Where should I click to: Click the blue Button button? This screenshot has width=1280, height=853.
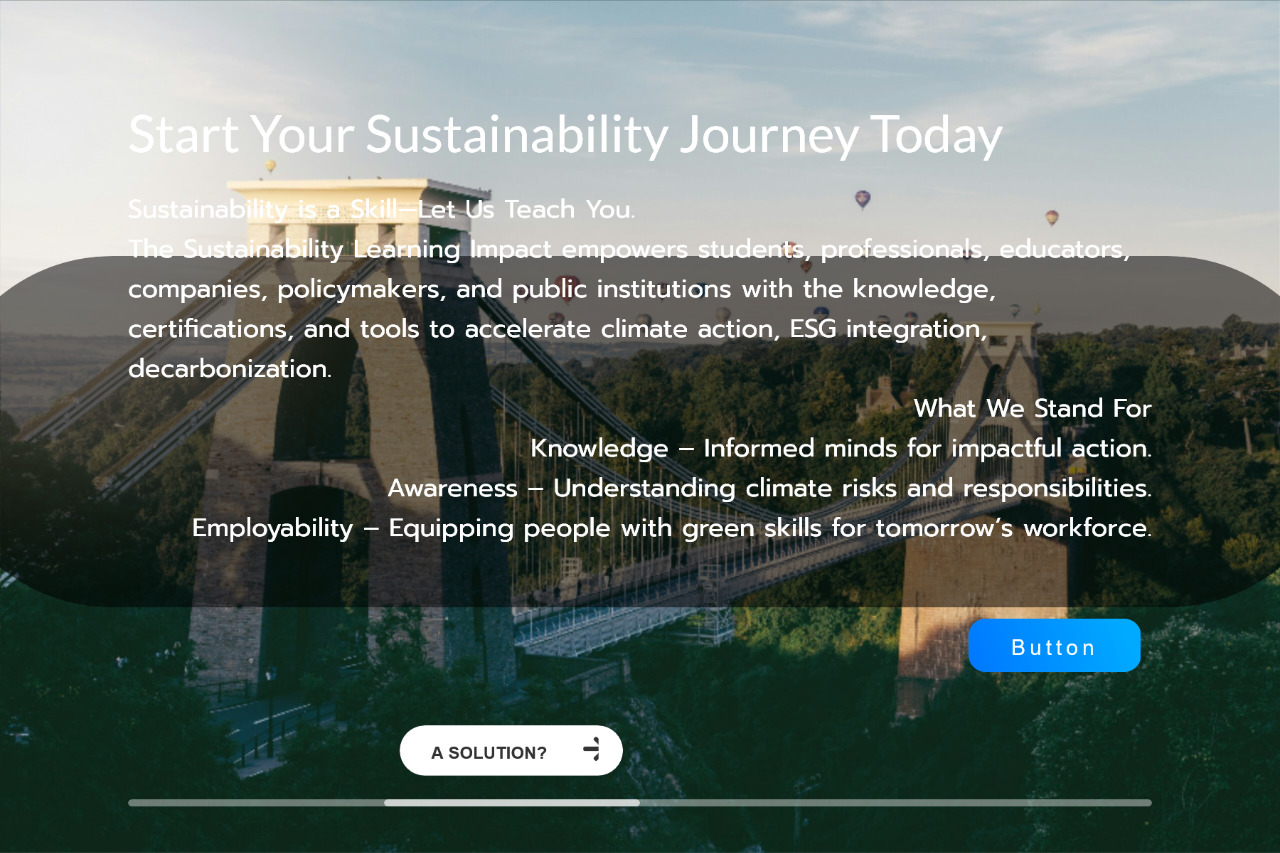(x=1054, y=646)
